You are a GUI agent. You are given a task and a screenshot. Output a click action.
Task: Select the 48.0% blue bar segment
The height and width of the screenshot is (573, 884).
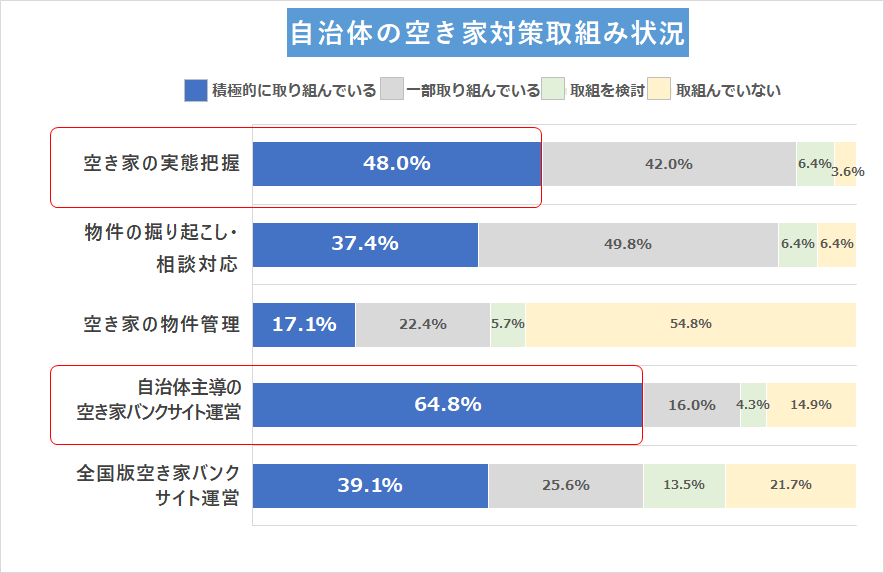(x=397, y=164)
